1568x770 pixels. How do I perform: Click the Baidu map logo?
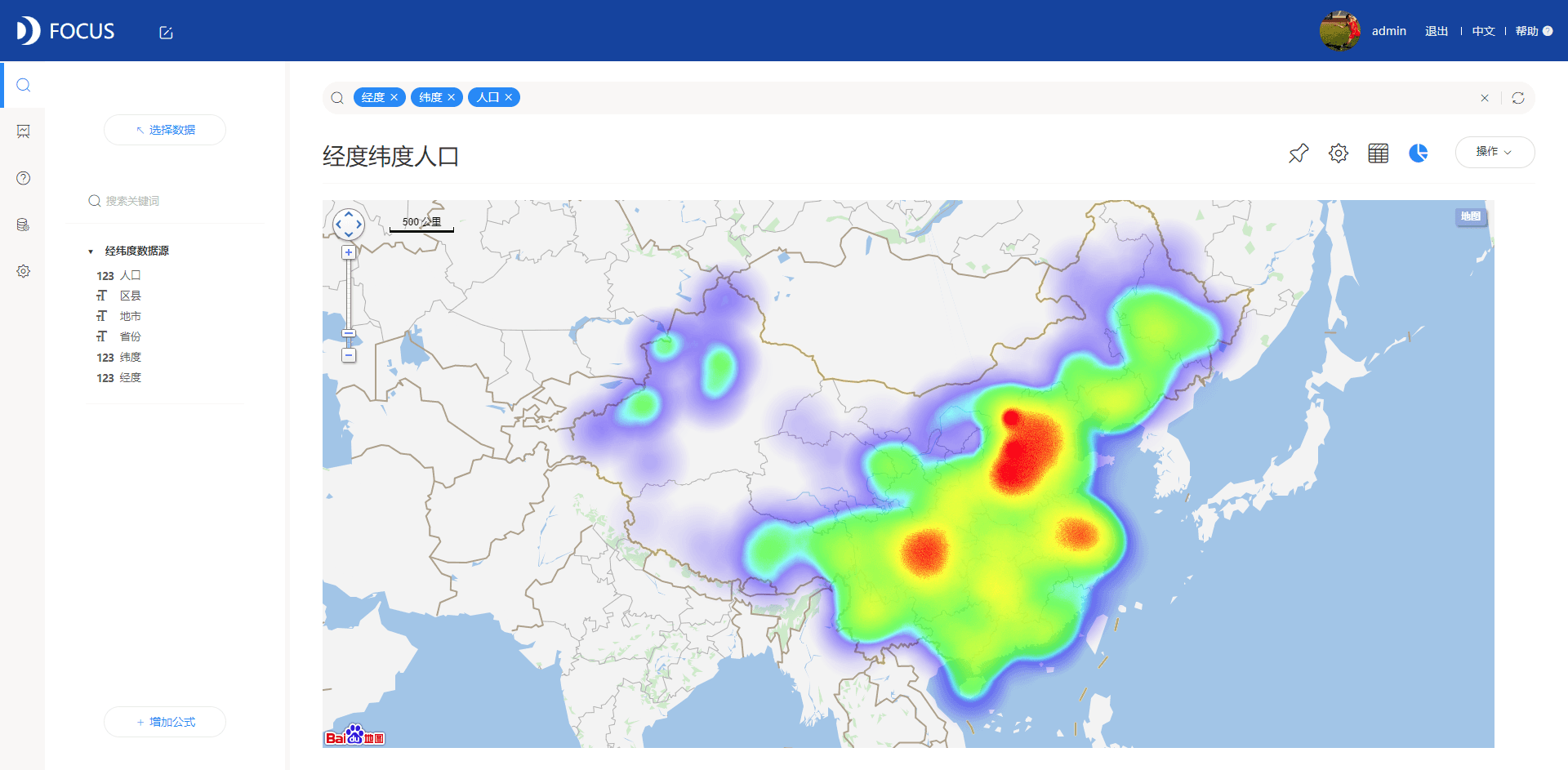click(x=354, y=736)
